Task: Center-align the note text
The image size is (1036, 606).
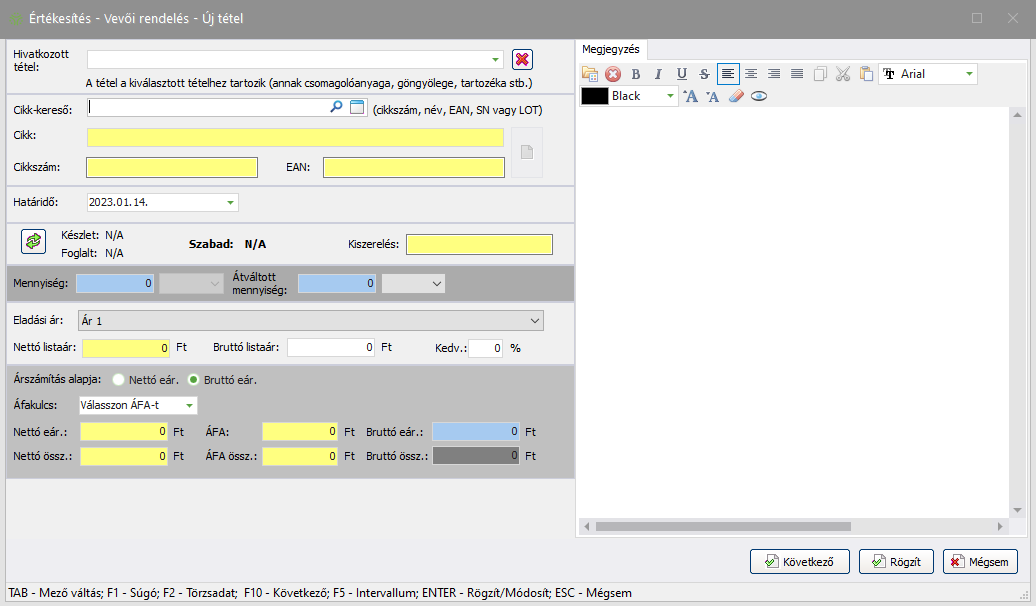Action: [750, 74]
